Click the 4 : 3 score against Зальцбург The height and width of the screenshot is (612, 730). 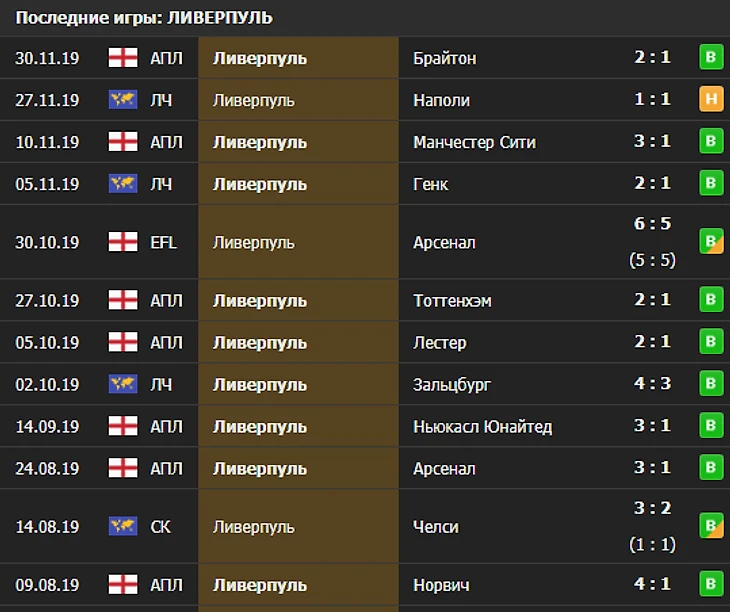coord(652,384)
